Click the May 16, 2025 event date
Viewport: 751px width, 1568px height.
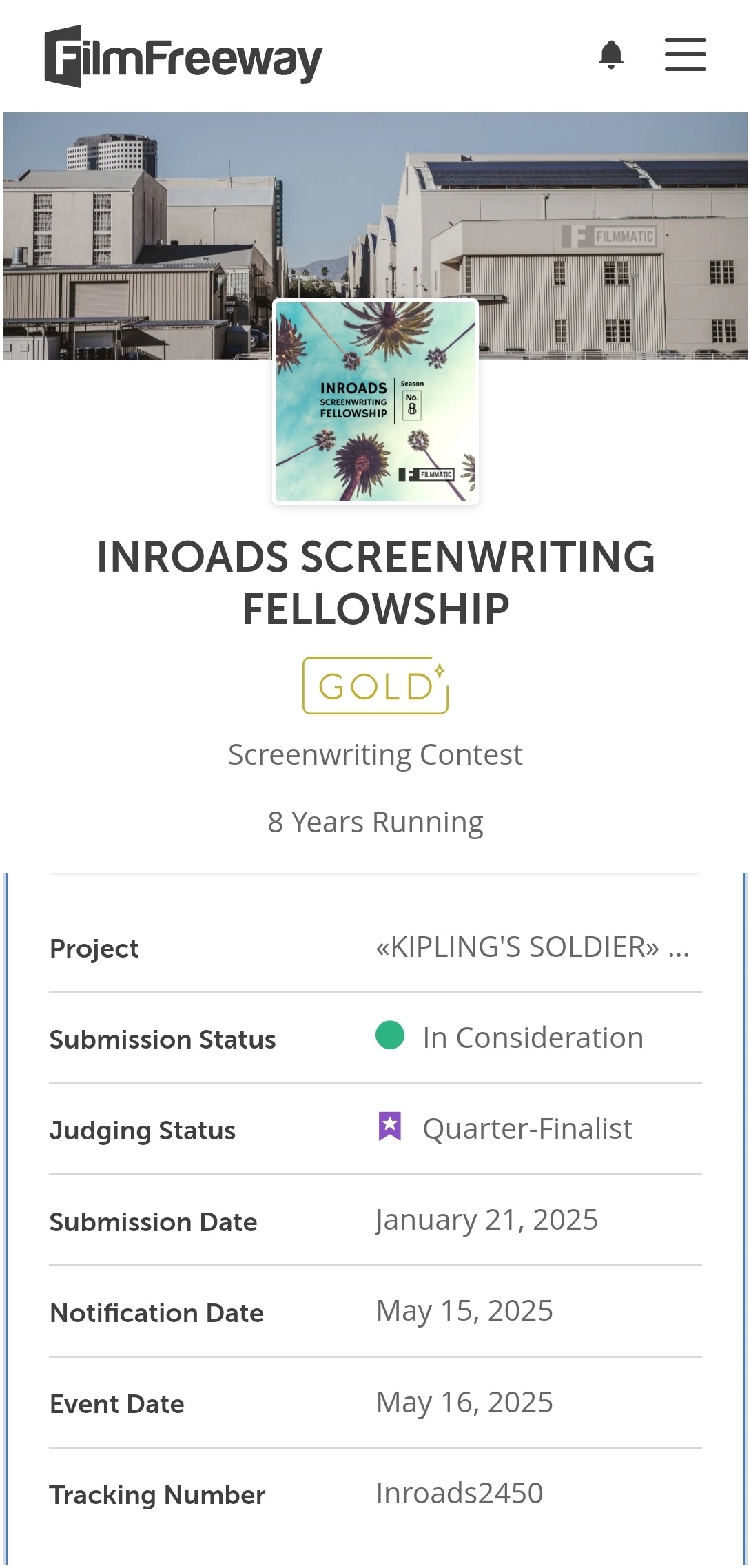(x=464, y=1402)
